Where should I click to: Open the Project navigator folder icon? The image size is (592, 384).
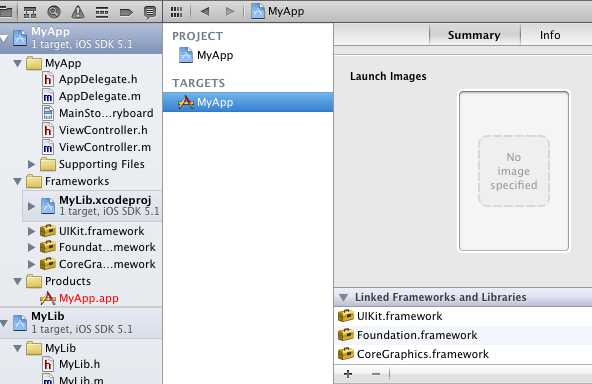[5, 12]
